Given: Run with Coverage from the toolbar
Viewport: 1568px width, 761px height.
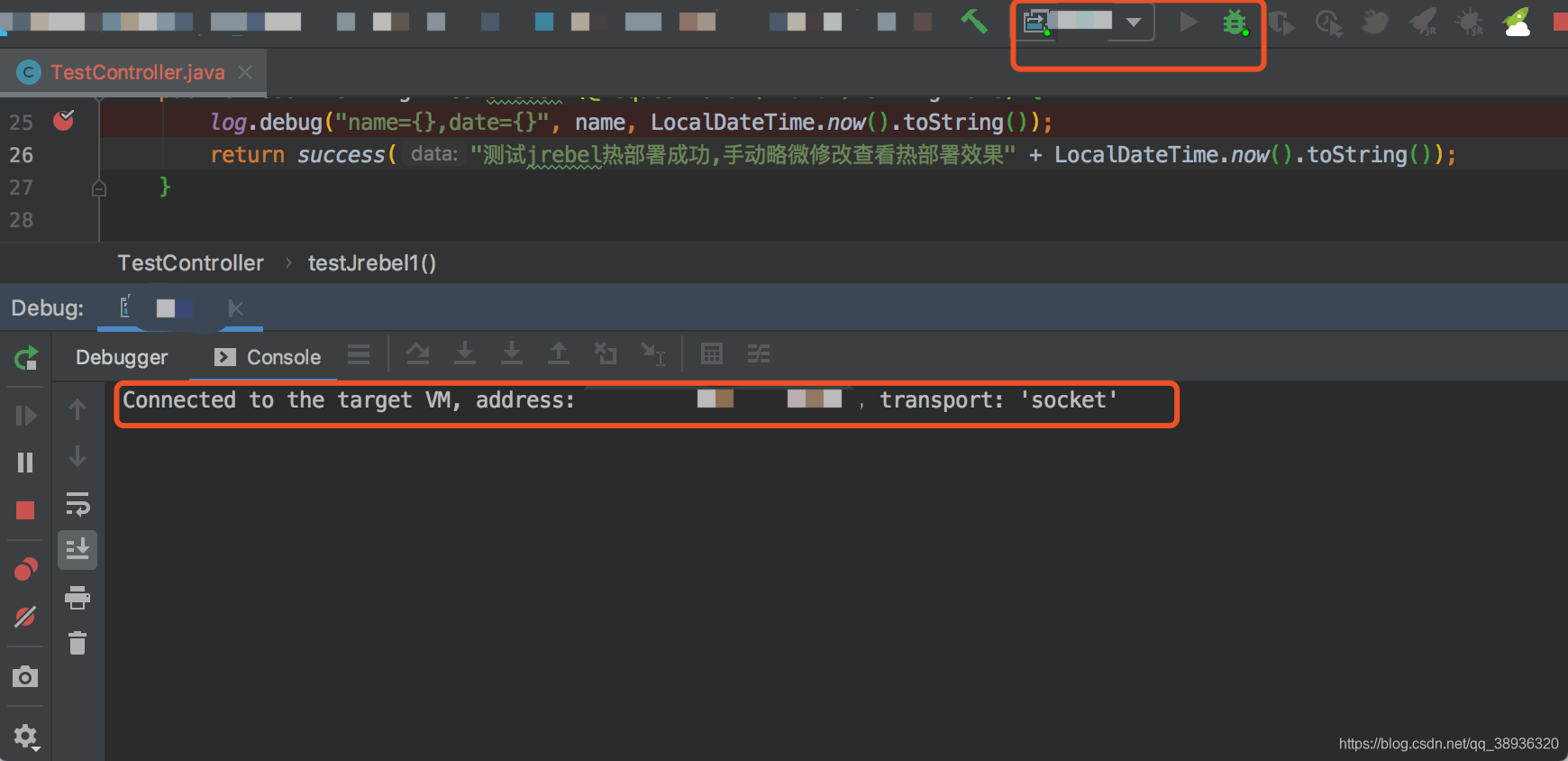Looking at the screenshot, I should pyautogui.click(x=1281, y=23).
